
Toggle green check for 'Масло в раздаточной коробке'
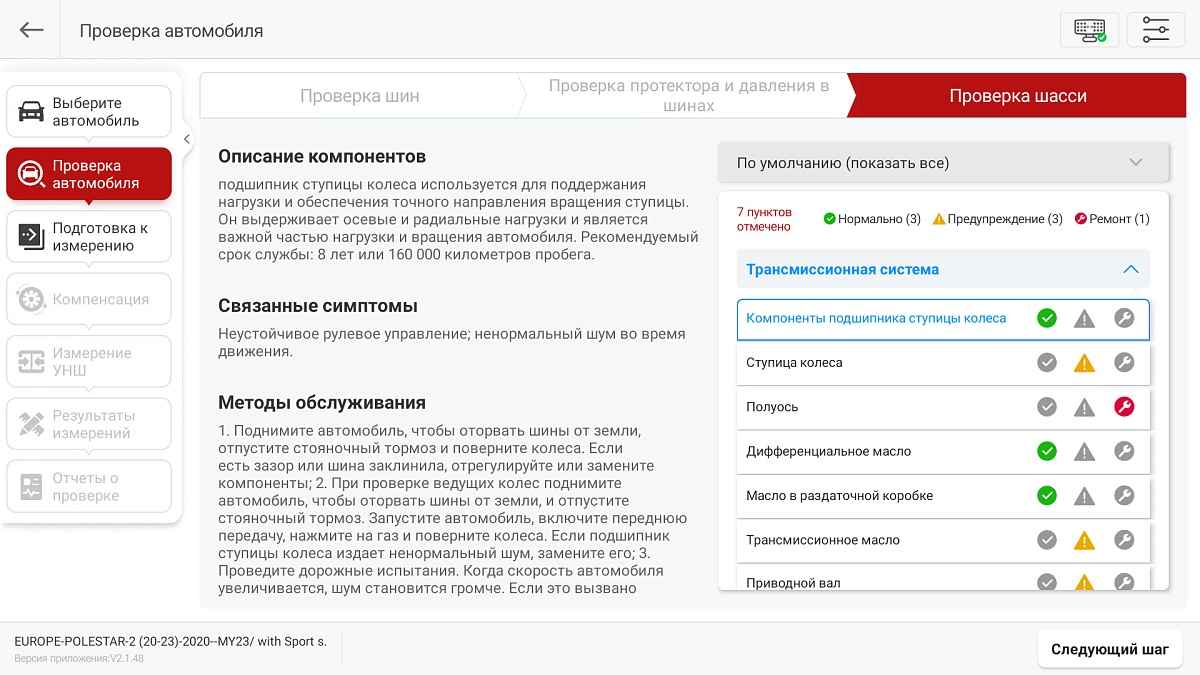pos(1047,495)
